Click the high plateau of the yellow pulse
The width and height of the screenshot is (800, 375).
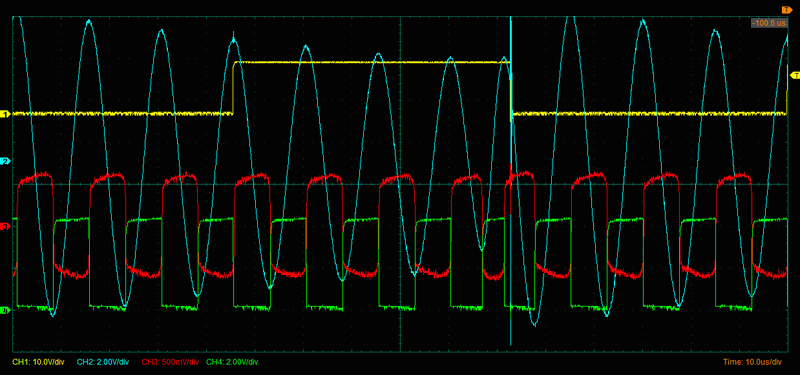[372, 62]
